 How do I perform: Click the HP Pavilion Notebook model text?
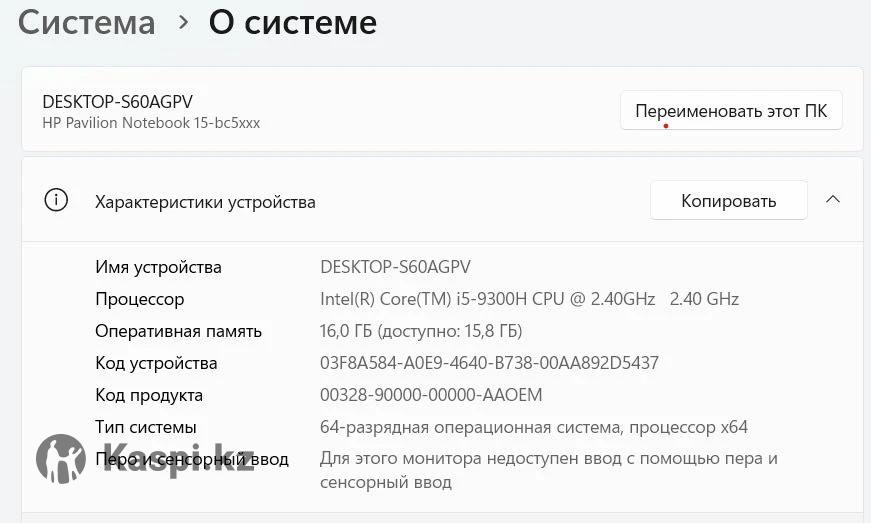151,123
